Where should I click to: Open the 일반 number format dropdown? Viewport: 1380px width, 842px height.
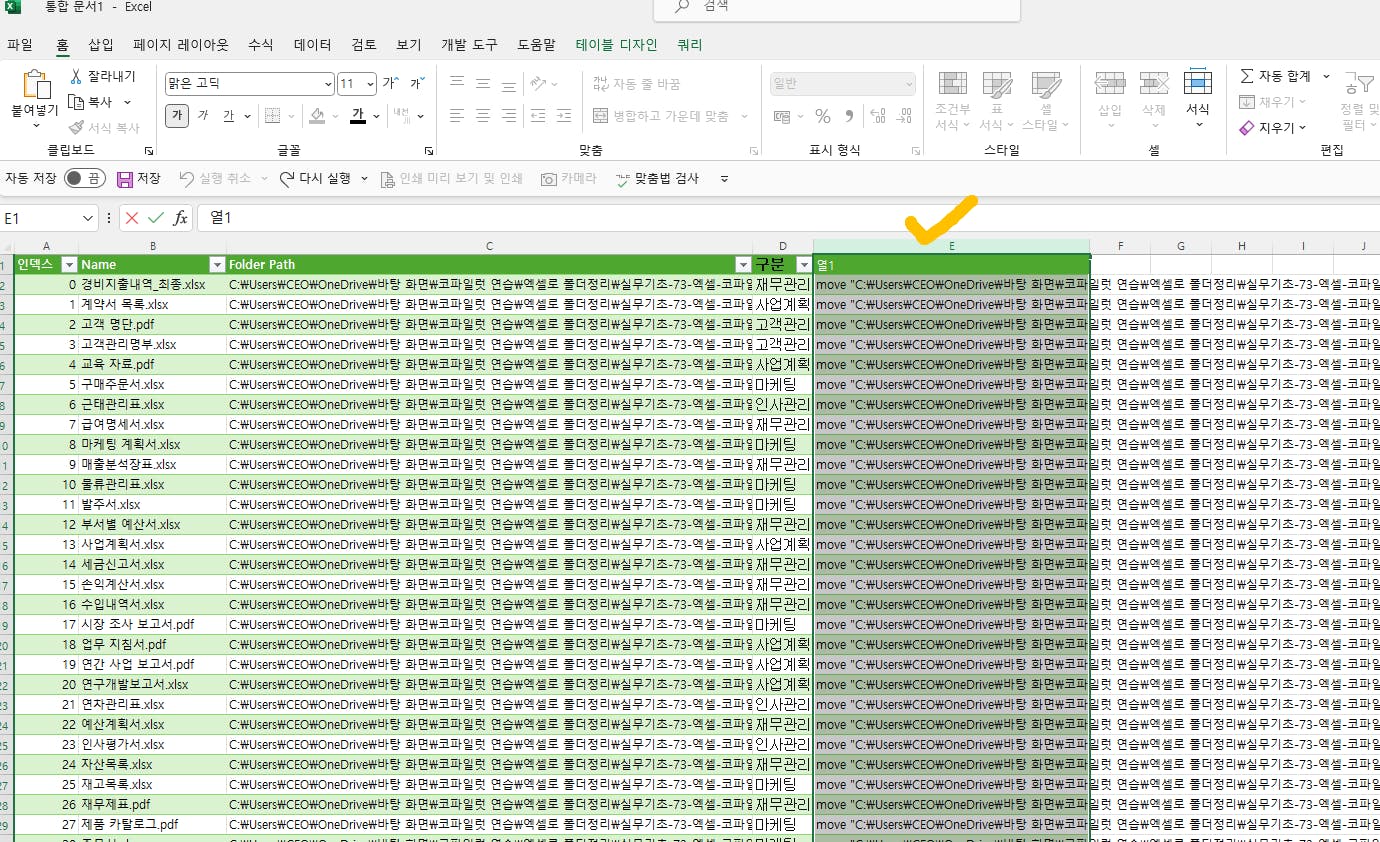click(908, 84)
